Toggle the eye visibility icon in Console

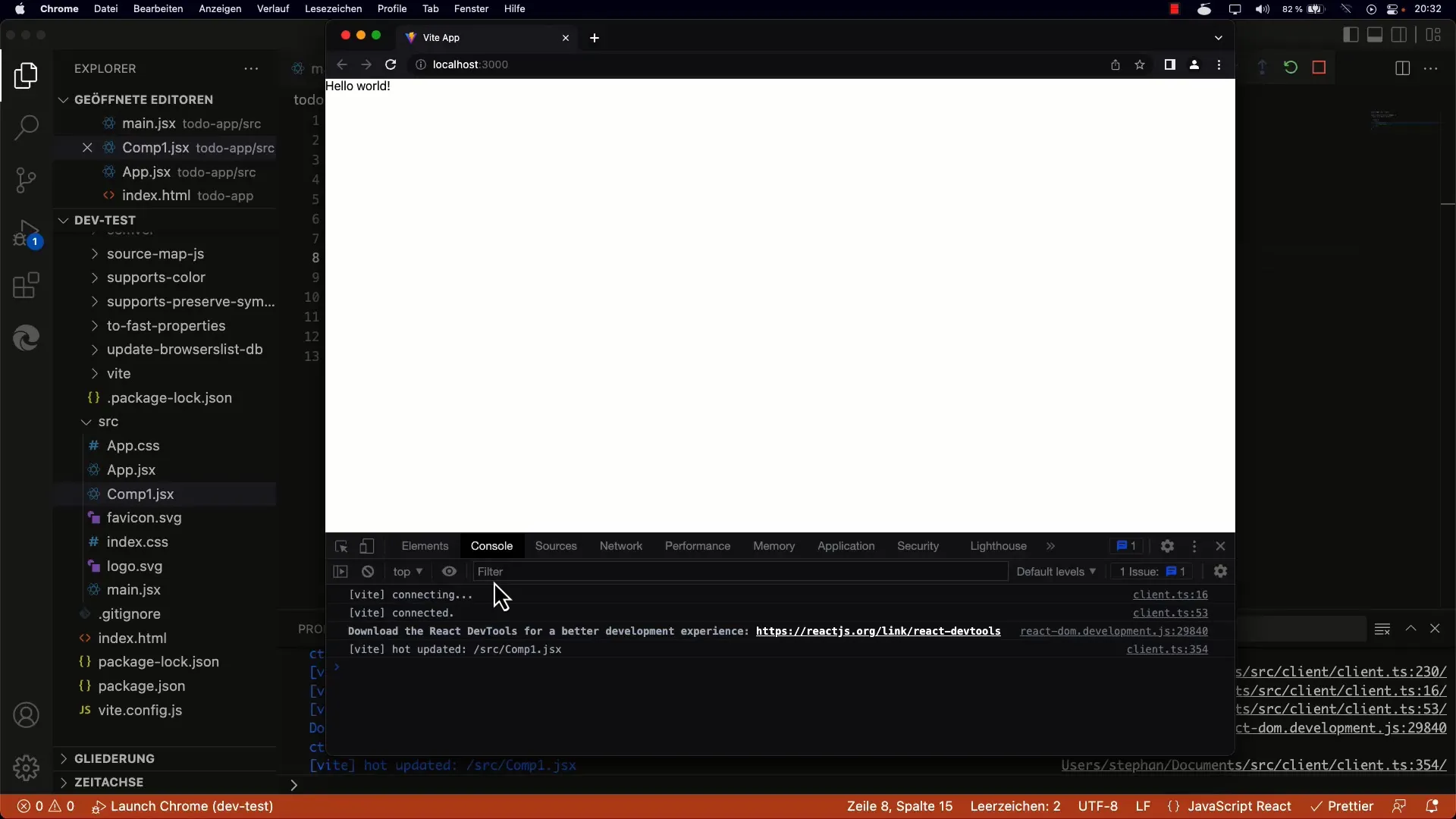pos(449,571)
